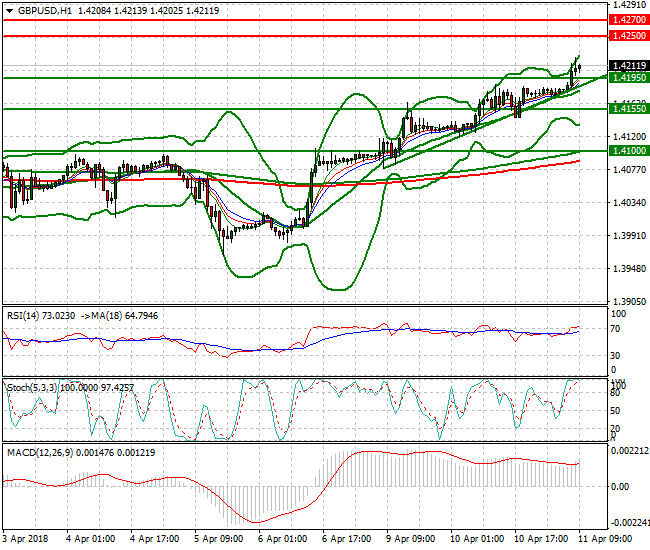Viewport: 650px width, 550px height.
Task: Click the 1.40770 price scale value
Action: (629, 170)
